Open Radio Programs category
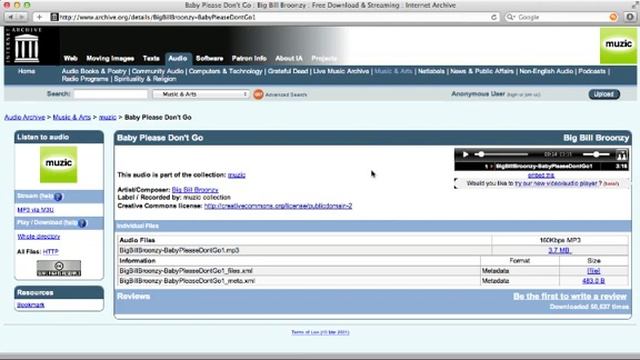 coord(85,79)
